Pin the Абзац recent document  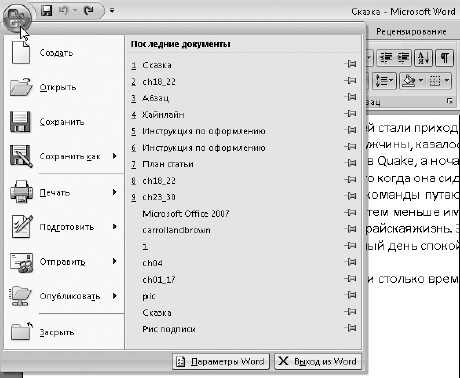click(351, 97)
